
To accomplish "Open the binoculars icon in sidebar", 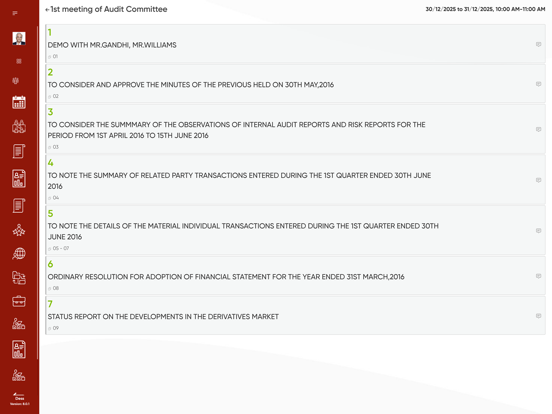I will (19, 126).
